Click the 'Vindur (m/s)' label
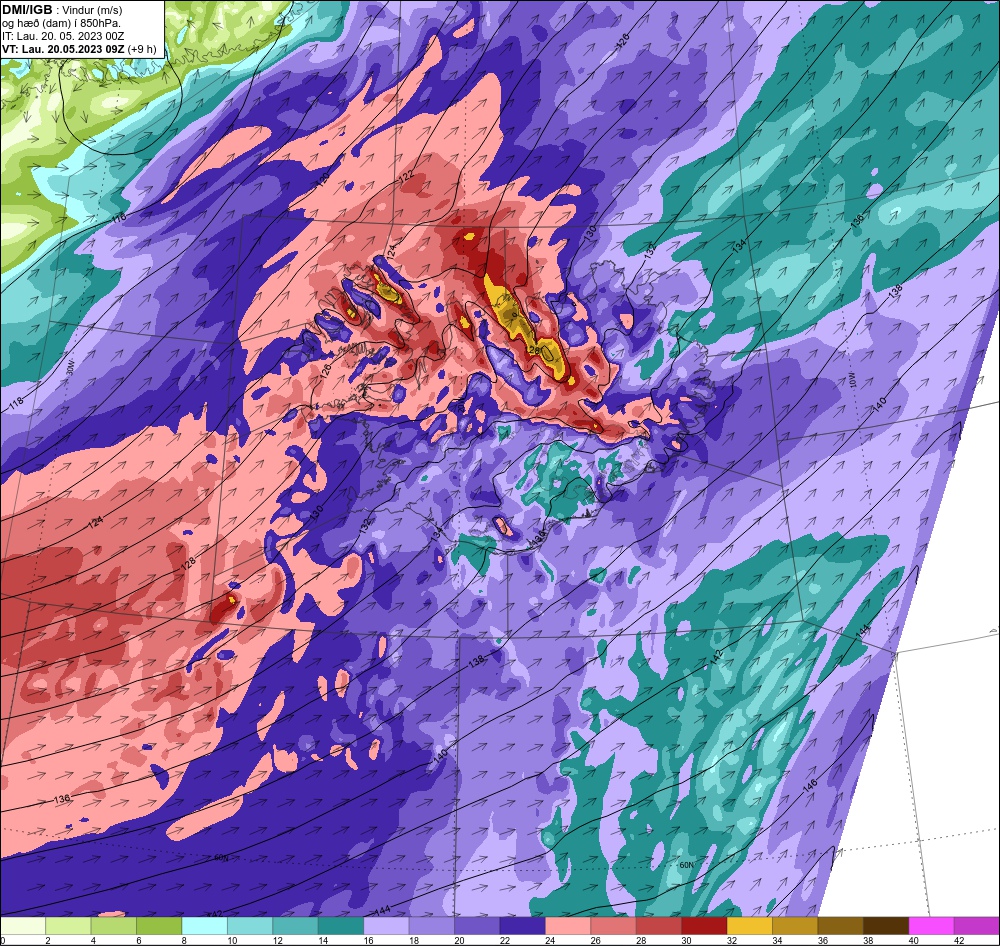Viewport: 1000px width, 946px height. pos(92,10)
